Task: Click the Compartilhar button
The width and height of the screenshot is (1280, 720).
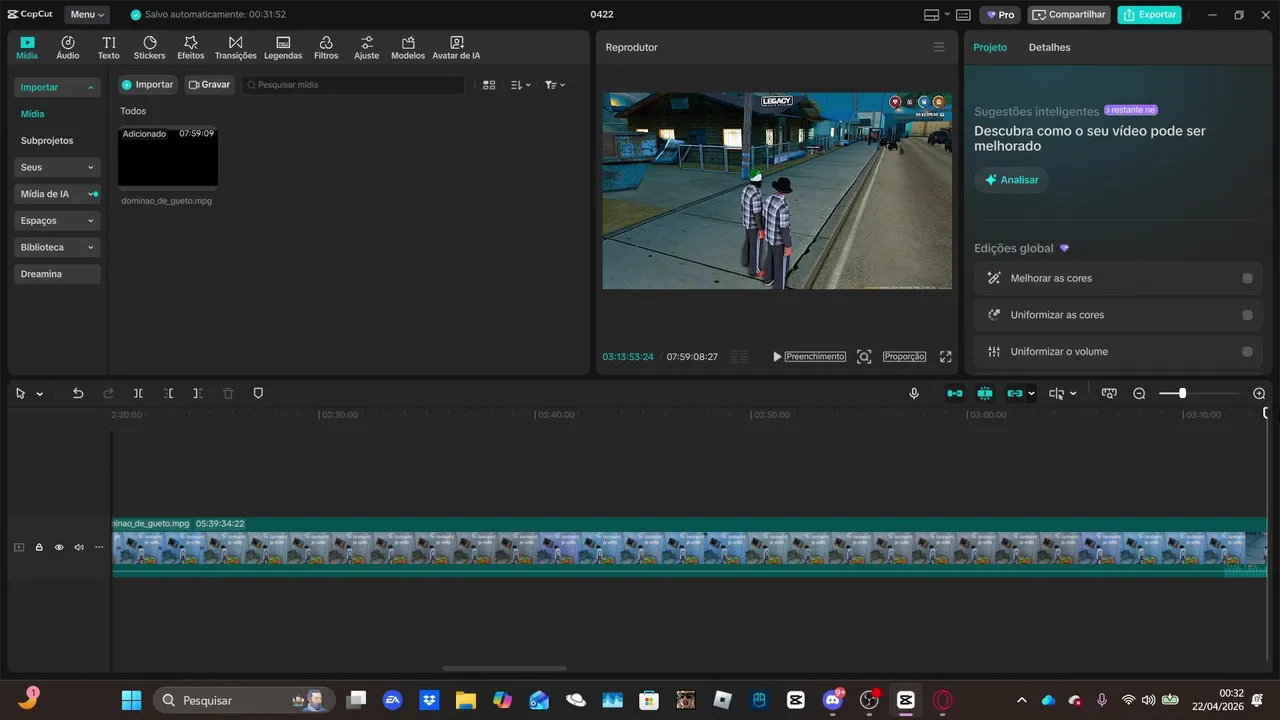Action: 1069,15
